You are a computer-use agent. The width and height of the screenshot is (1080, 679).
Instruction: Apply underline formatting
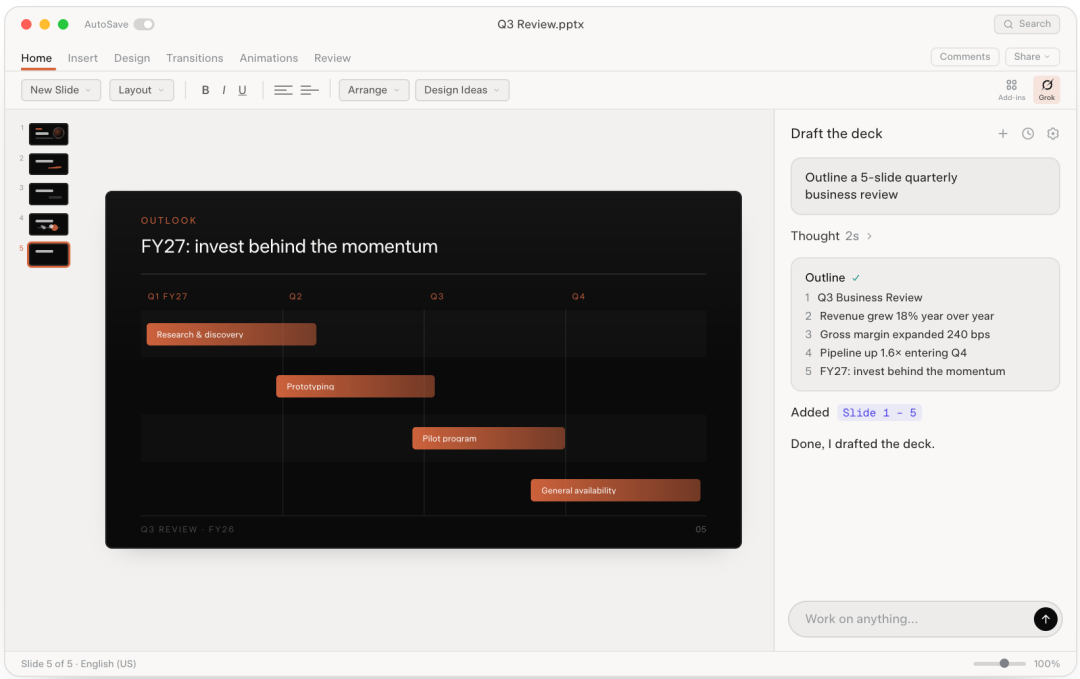[242, 90]
